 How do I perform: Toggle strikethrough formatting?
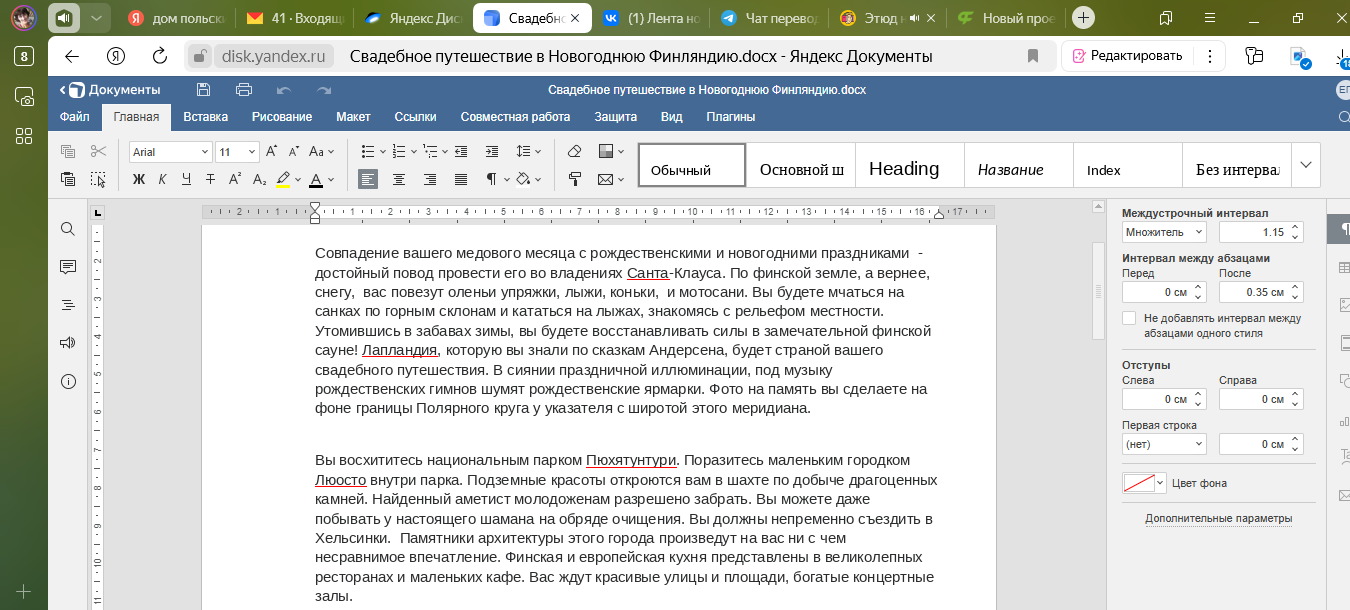point(211,180)
